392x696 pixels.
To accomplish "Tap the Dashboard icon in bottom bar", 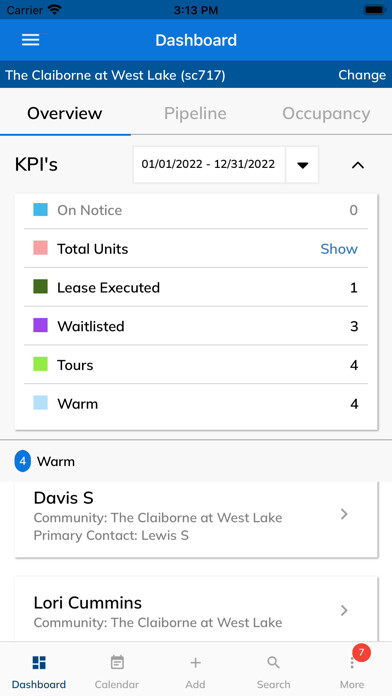I will (39, 663).
